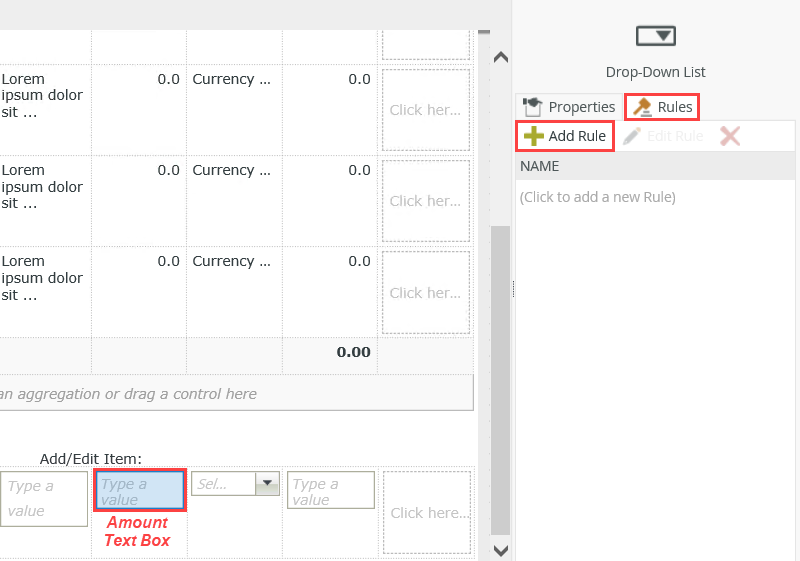
Task: Switch to the Rules tab
Action: pyautogui.click(x=662, y=107)
